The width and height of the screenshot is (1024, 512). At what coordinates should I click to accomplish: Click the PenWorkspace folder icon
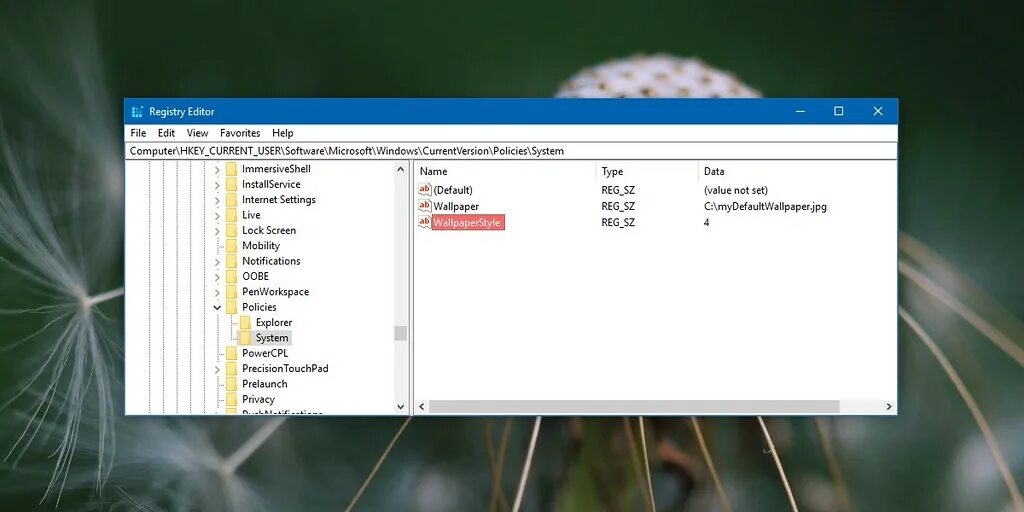click(231, 292)
